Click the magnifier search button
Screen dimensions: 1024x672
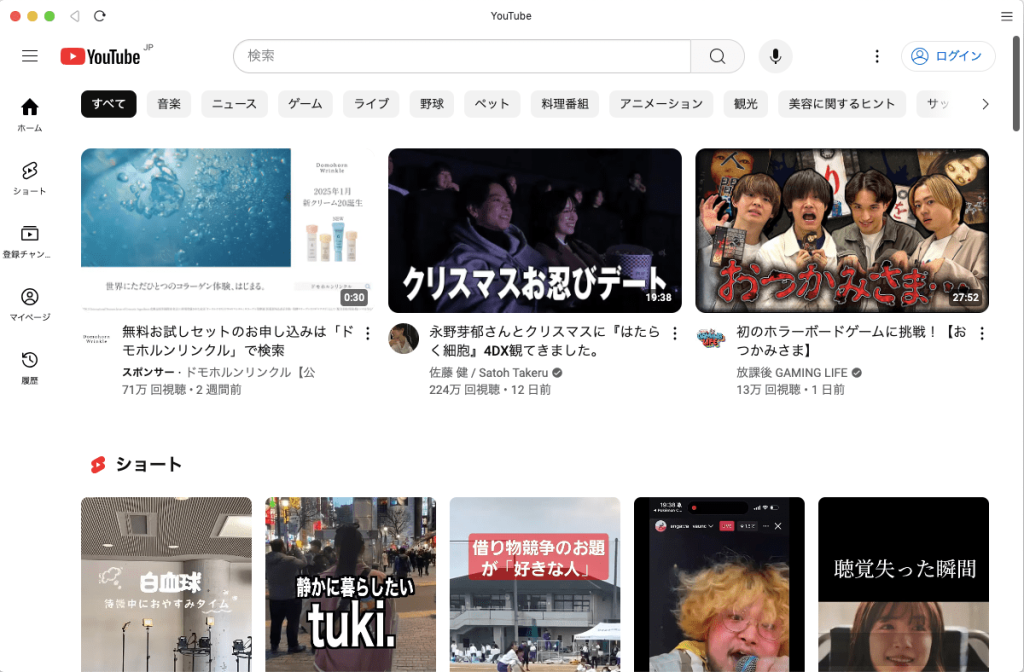click(x=717, y=56)
